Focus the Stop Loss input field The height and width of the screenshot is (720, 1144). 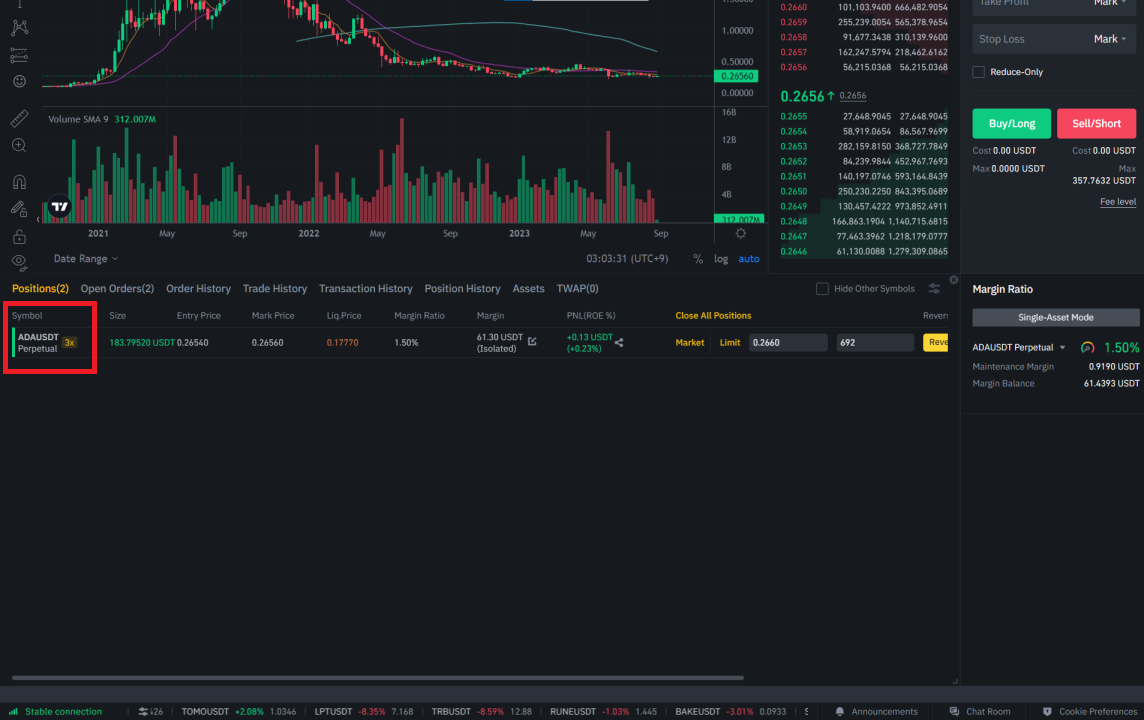pos(1030,39)
